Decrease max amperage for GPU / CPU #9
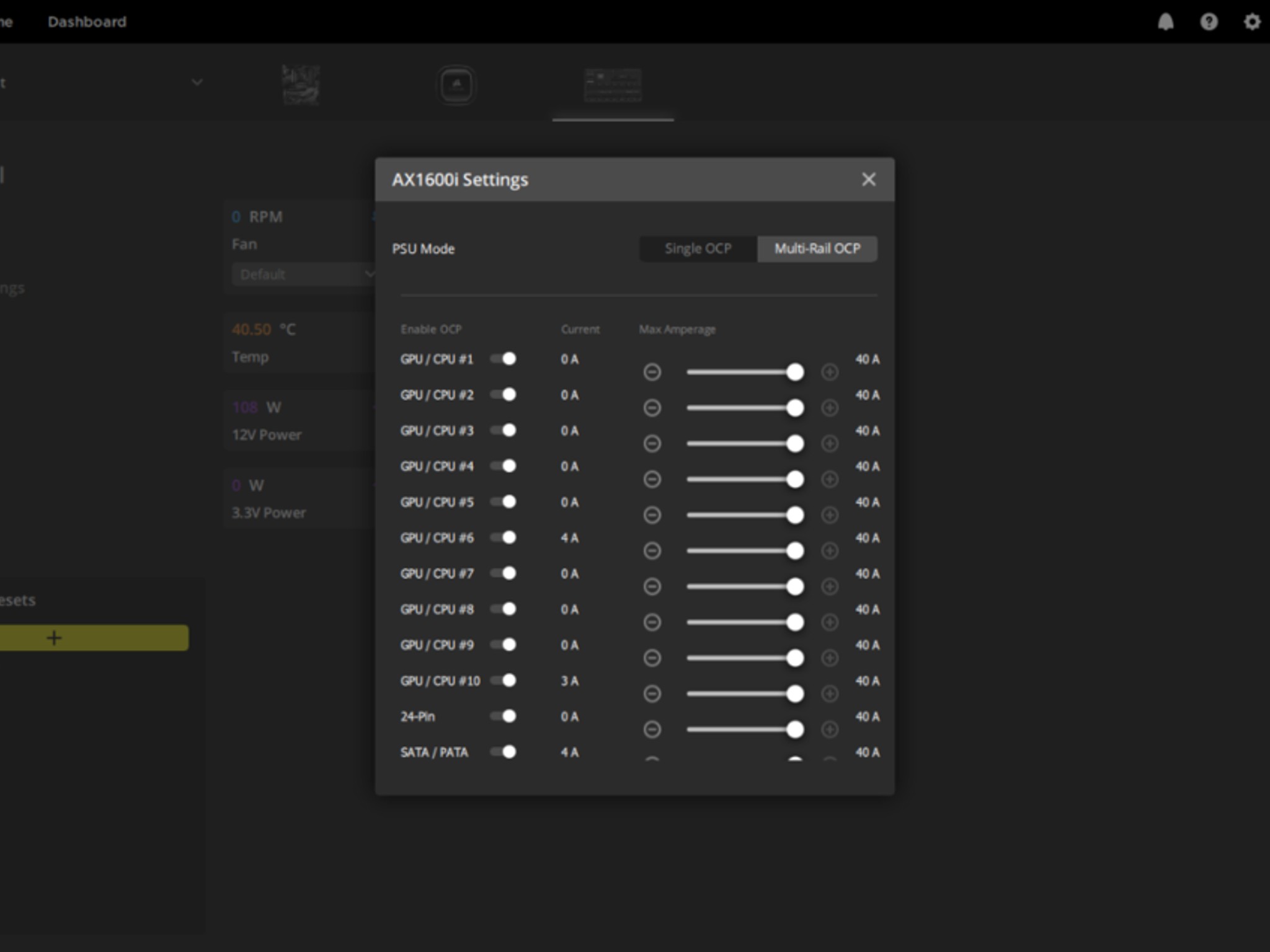The height and width of the screenshot is (952, 1270). coord(652,658)
